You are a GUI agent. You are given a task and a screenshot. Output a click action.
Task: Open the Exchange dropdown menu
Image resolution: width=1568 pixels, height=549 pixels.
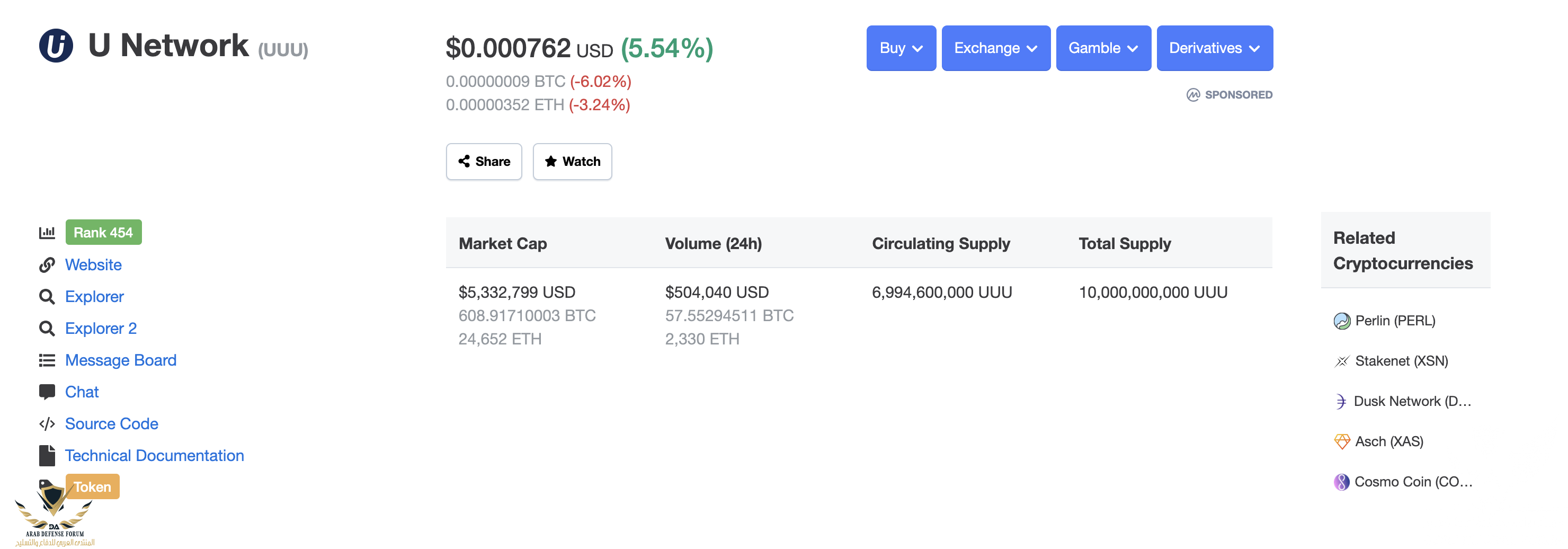(995, 48)
